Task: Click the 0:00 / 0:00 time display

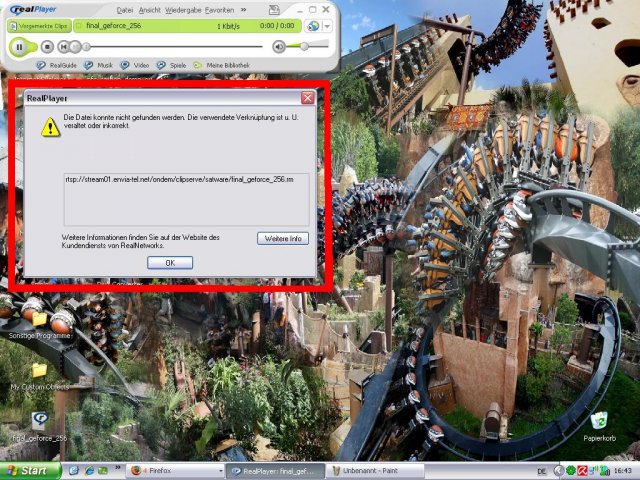Action: tap(277, 25)
